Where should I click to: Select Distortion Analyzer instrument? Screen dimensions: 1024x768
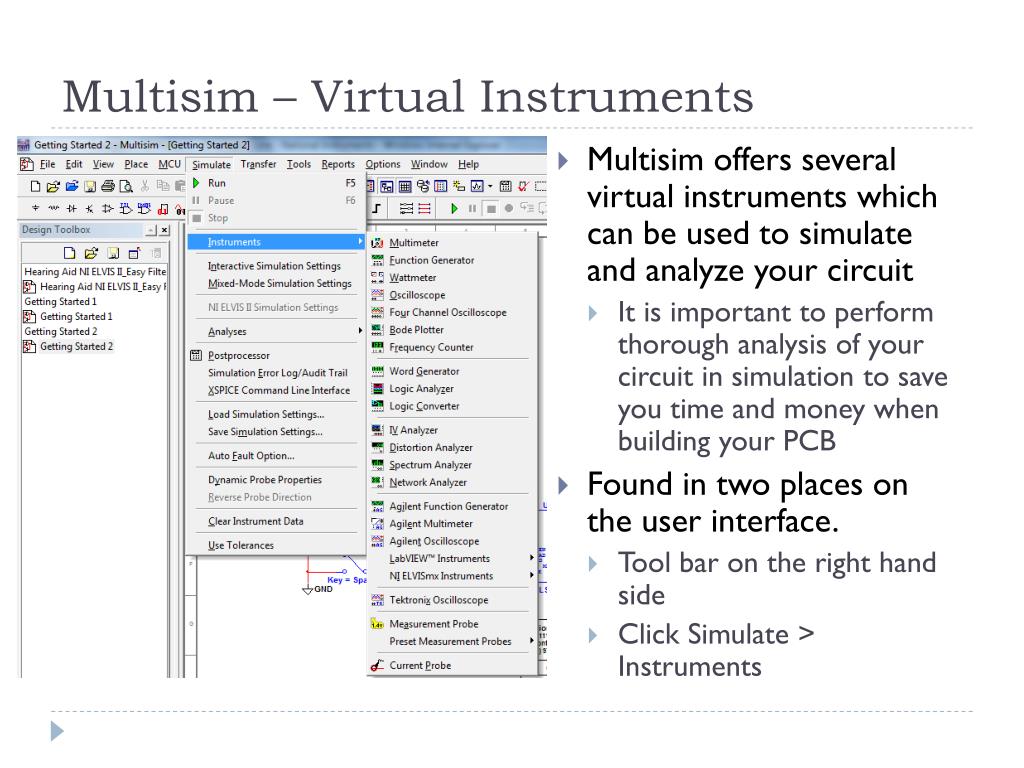[x=452, y=447]
